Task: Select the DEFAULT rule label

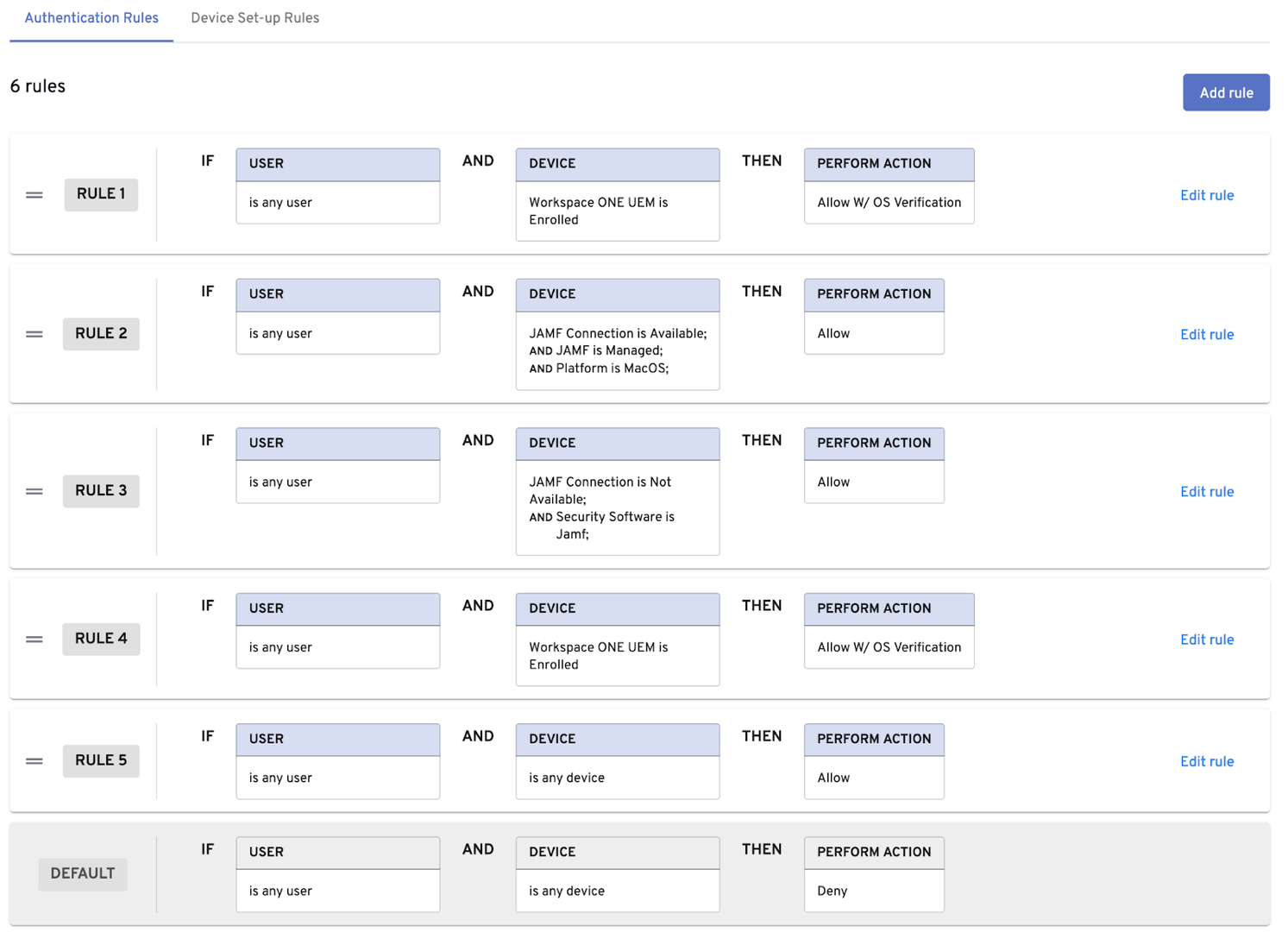Action: (83, 873)
